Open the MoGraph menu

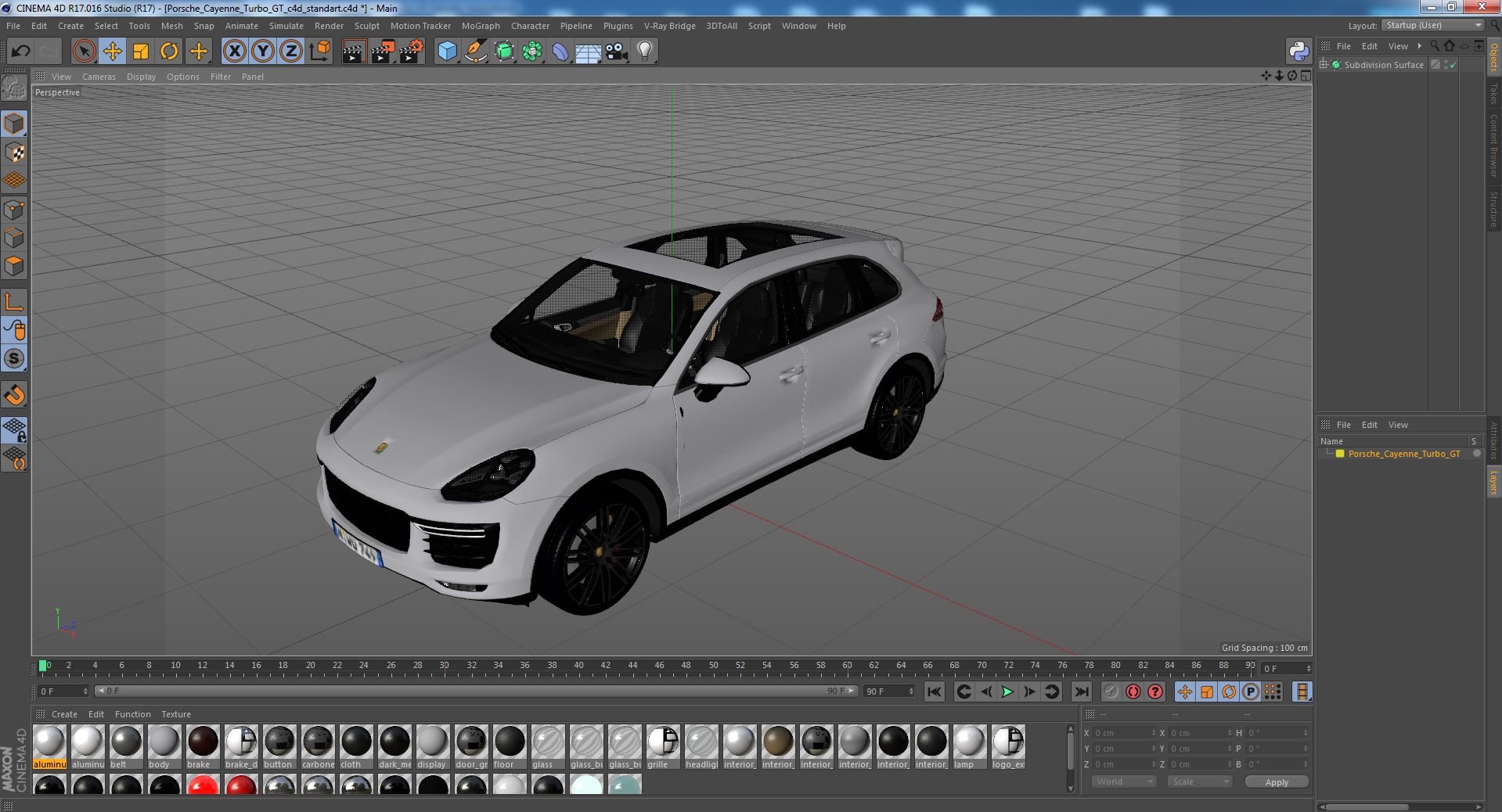point(481,26)
